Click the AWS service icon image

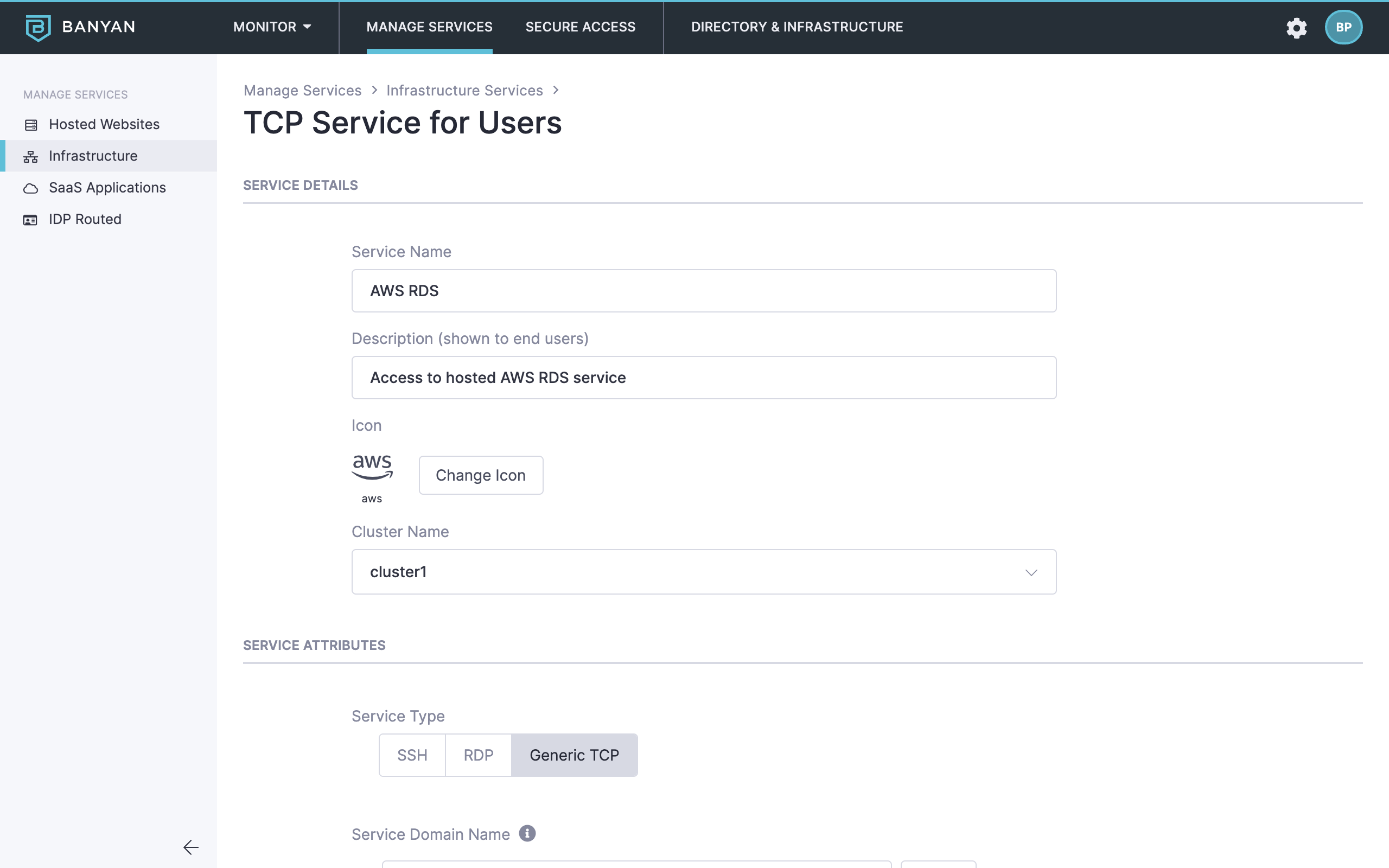372,467
